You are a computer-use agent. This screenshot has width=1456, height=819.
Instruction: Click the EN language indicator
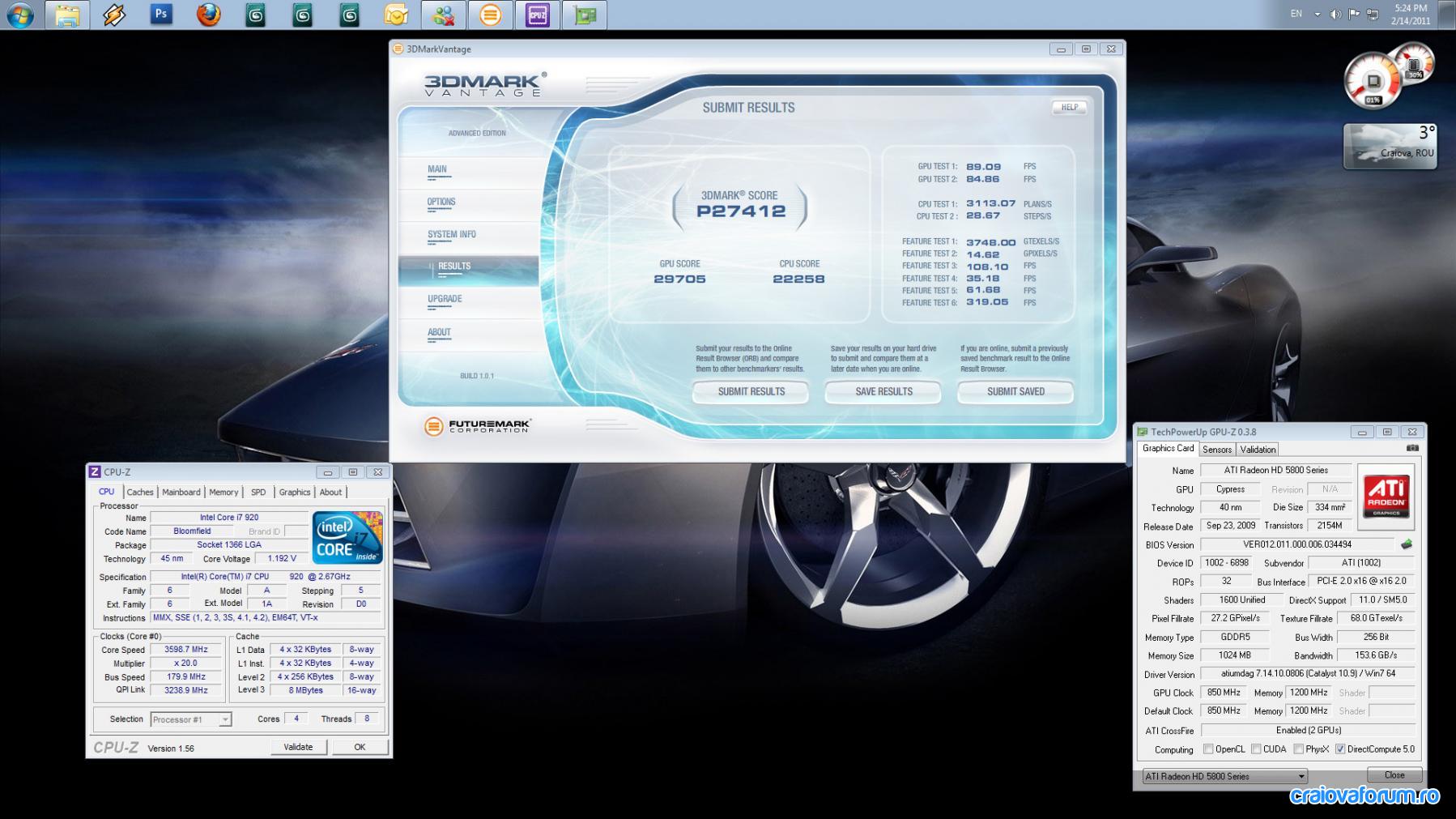pyautogui.click(x=1296, y=14)
